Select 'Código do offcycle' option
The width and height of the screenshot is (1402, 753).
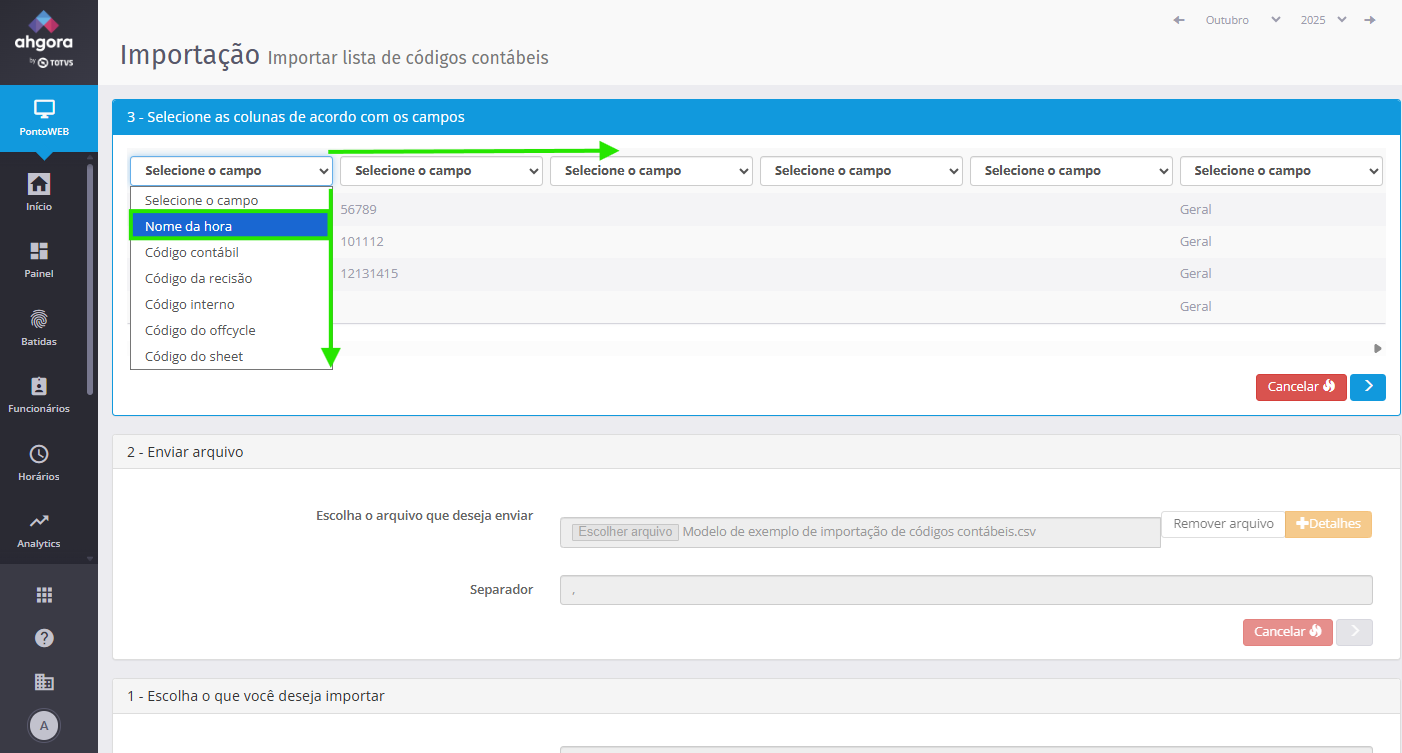pyautogui.click(x=231, y=330)
